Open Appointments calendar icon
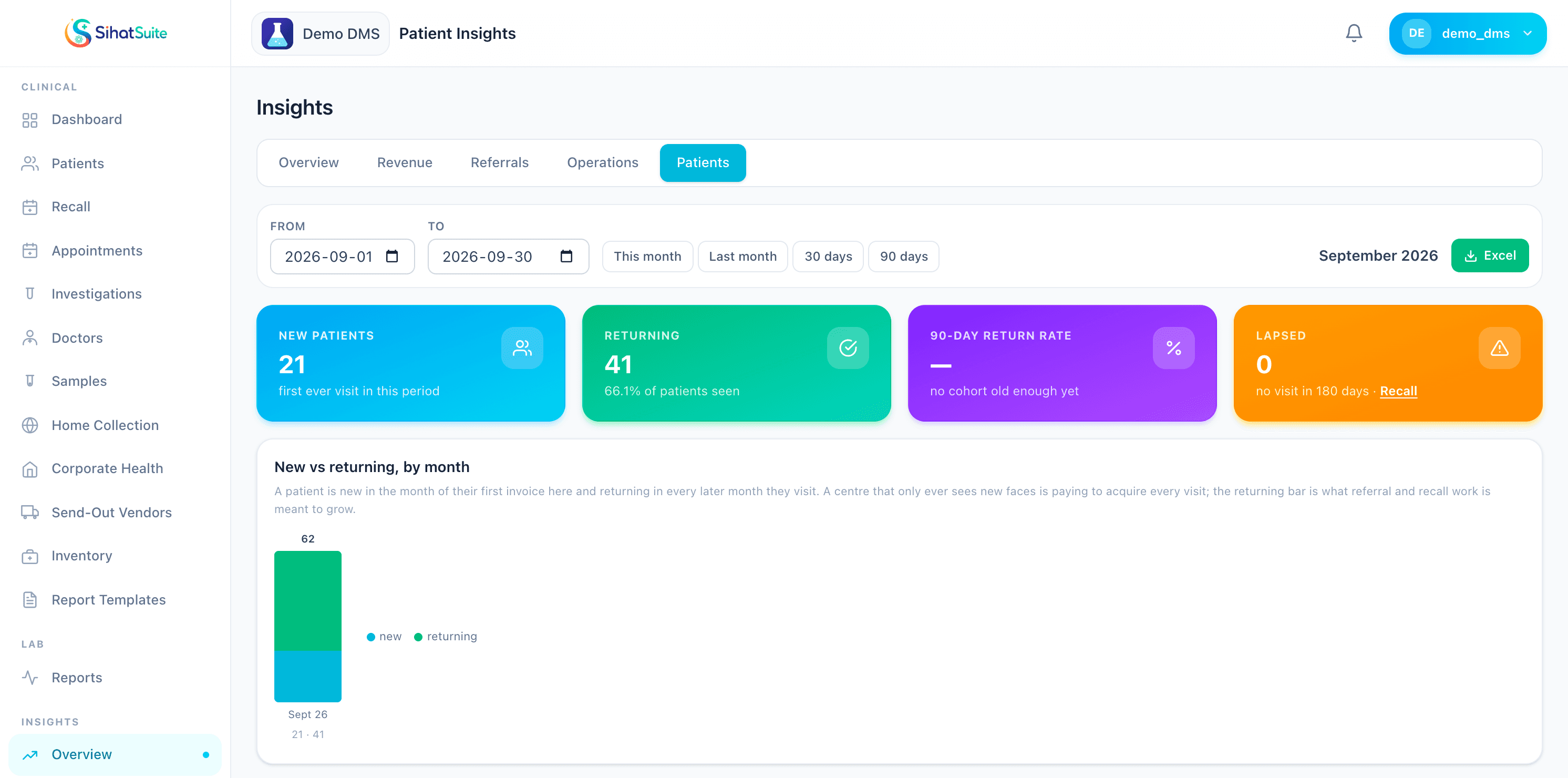1568x778 pixels. (x=30, y=251)
